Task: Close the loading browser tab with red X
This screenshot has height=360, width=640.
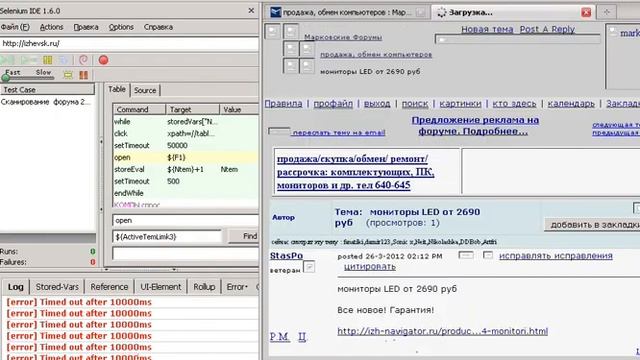Action: click(x=586, y=12)
